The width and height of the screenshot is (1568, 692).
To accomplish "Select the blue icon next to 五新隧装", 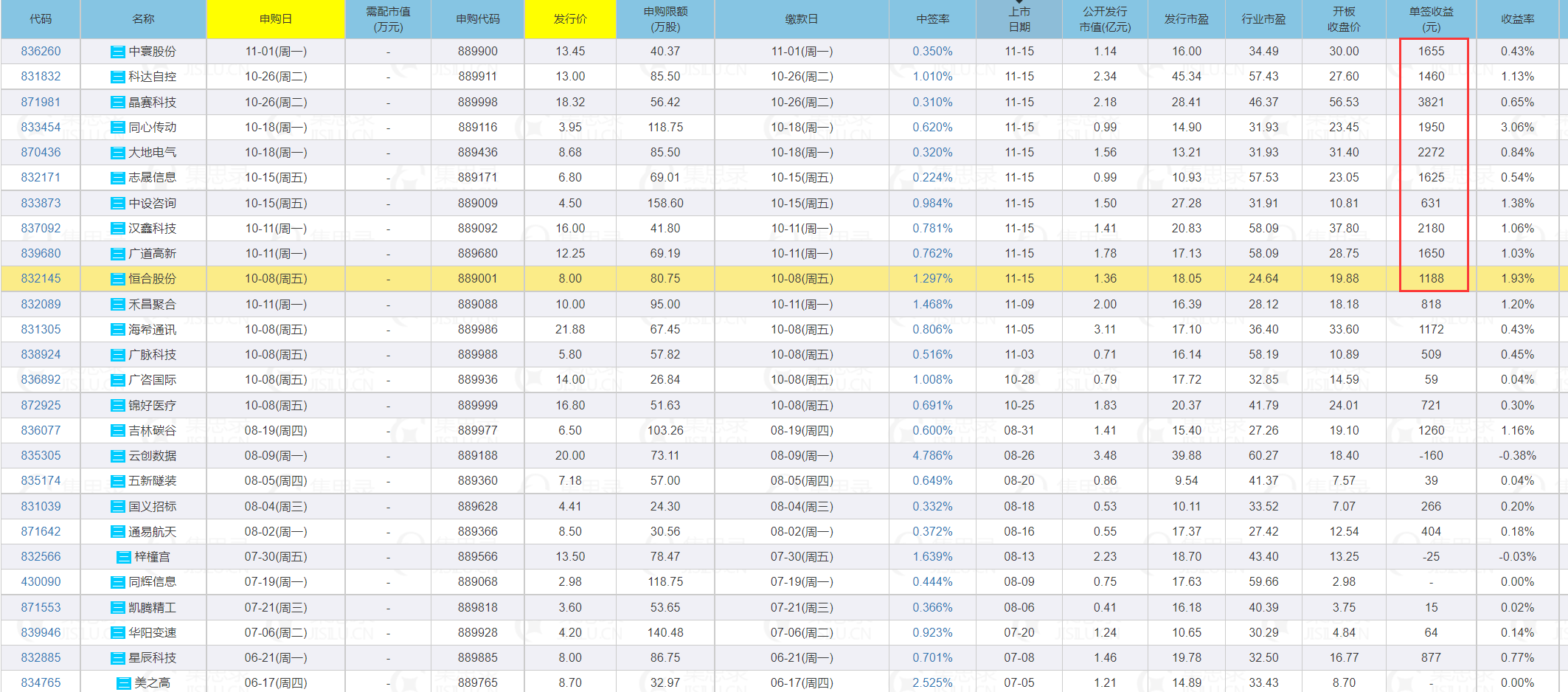I will tap(117, 481).
